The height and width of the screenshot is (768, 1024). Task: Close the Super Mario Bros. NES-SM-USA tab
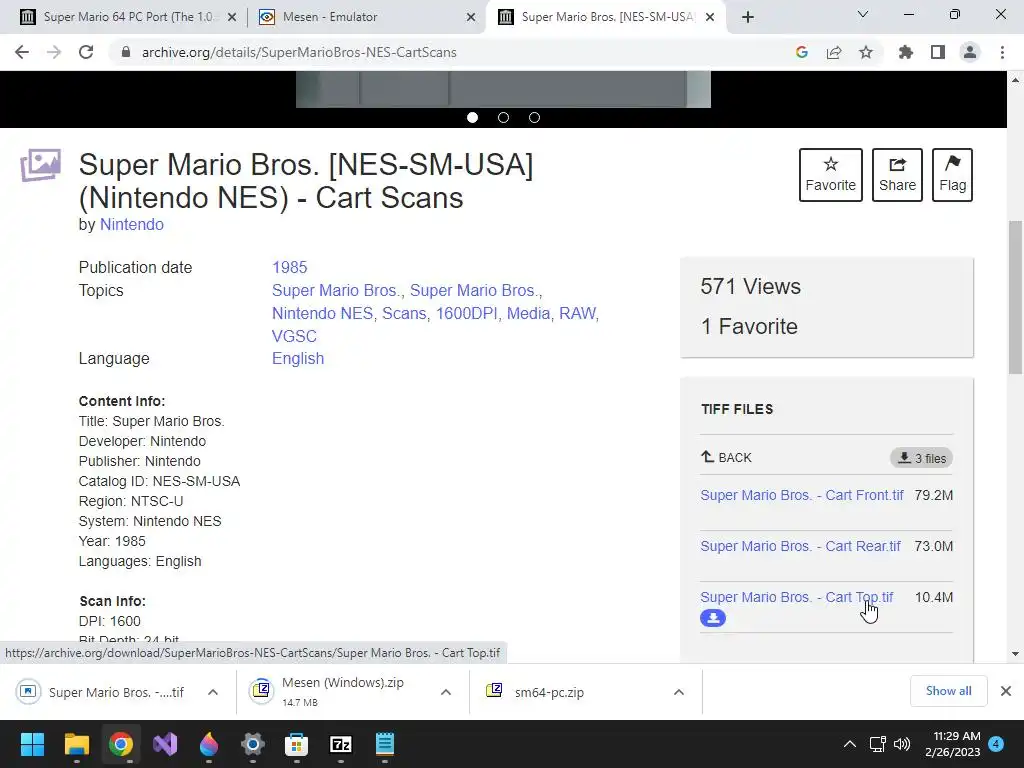point(711,18)
